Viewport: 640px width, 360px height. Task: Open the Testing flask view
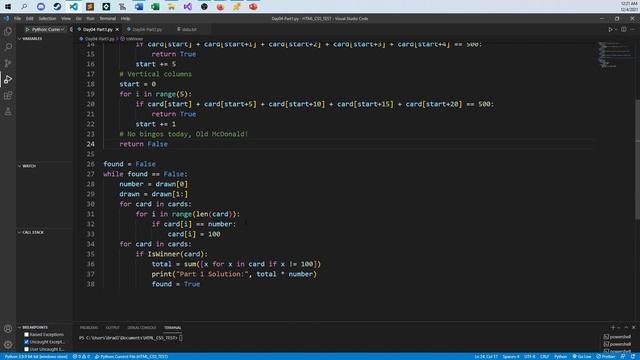point(8,111)
